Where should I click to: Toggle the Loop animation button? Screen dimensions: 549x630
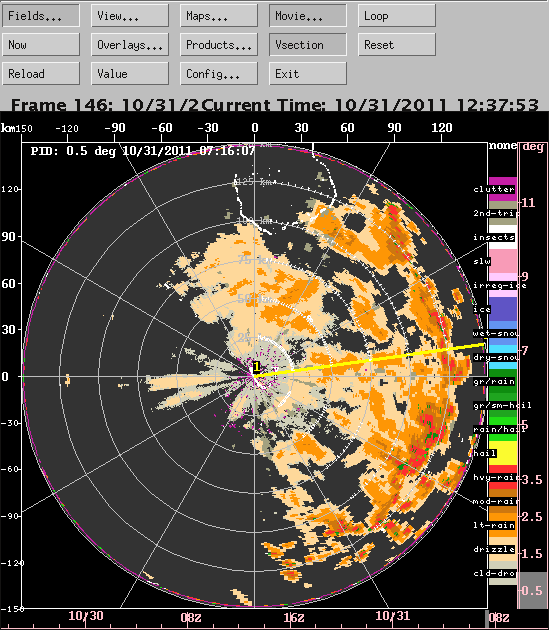pyautogui.click(x=397, y=16)
